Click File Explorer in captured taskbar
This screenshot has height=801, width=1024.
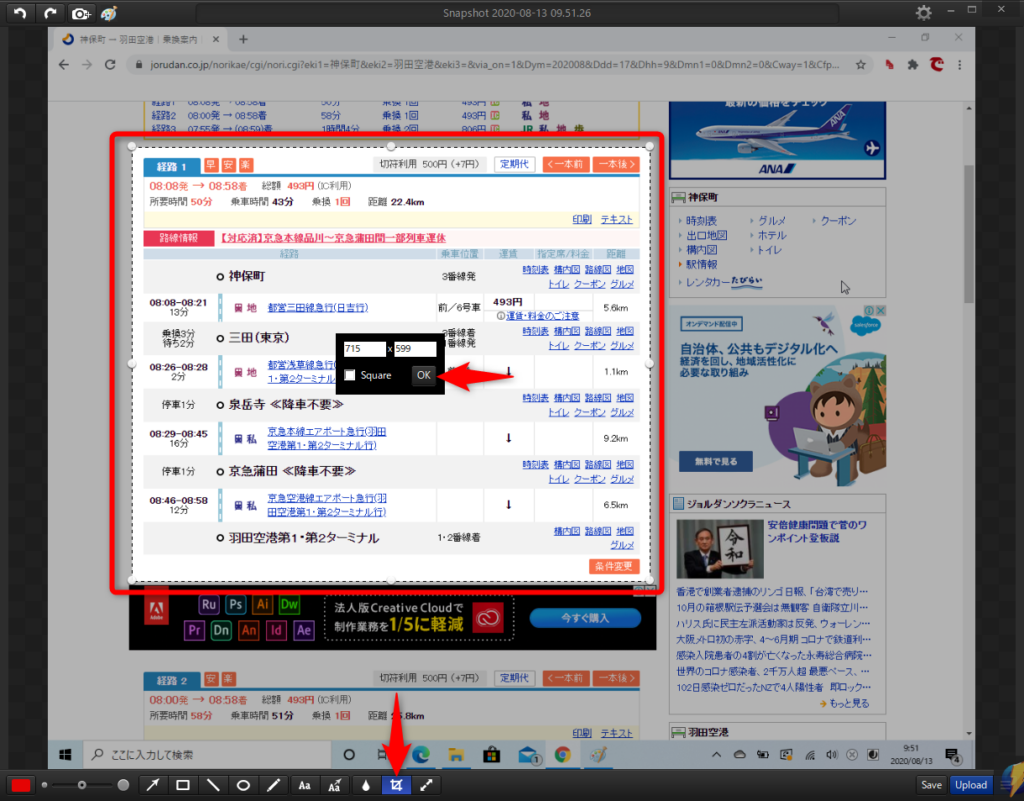click(456, 755)
